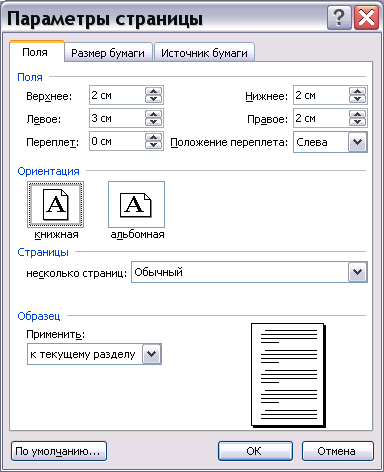Select the книжная portrait orientation icon
384x472 pixels.
(x=55, y=205)
